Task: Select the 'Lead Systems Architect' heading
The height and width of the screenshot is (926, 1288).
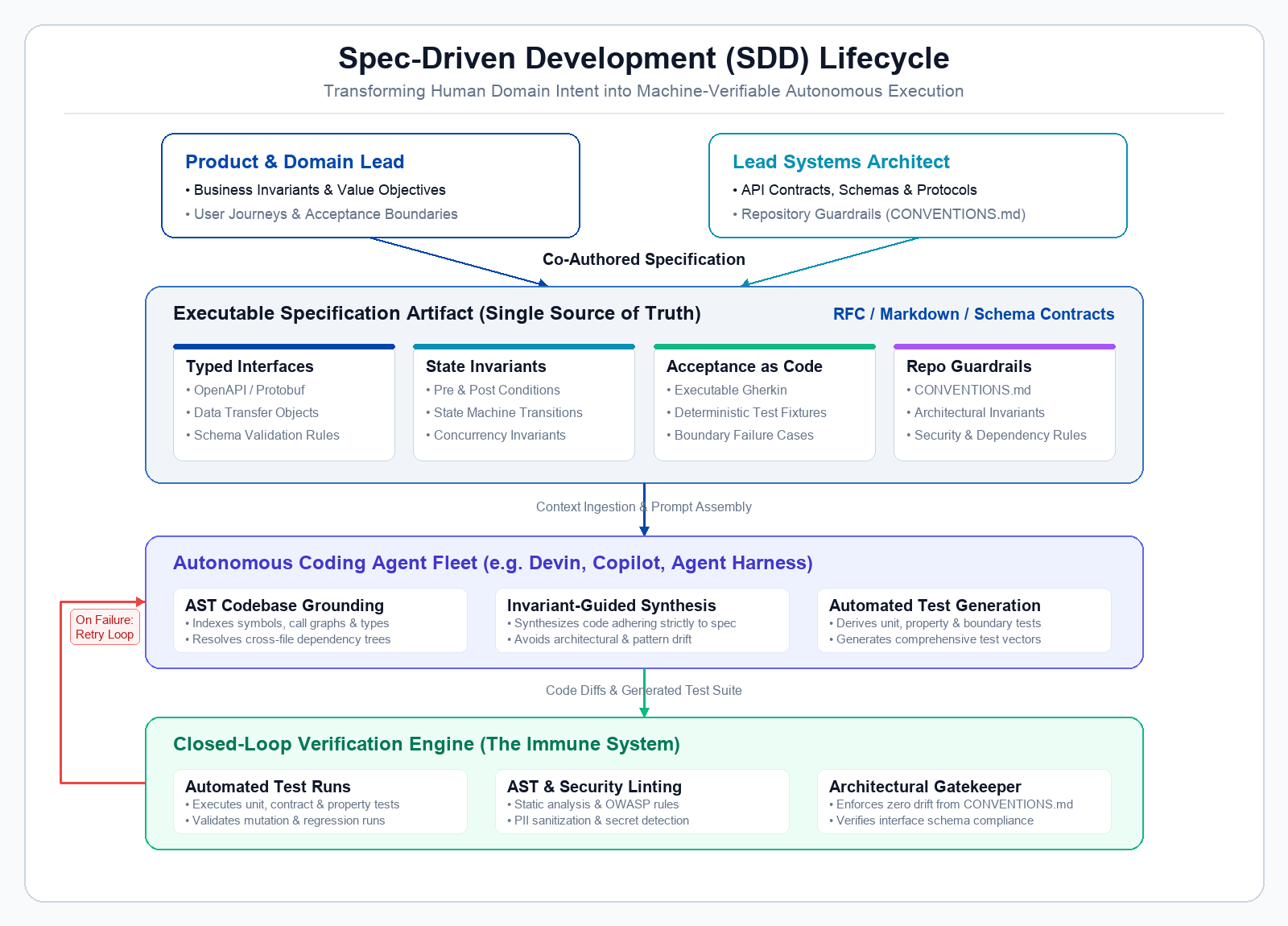Action: [x=841, y=162]
